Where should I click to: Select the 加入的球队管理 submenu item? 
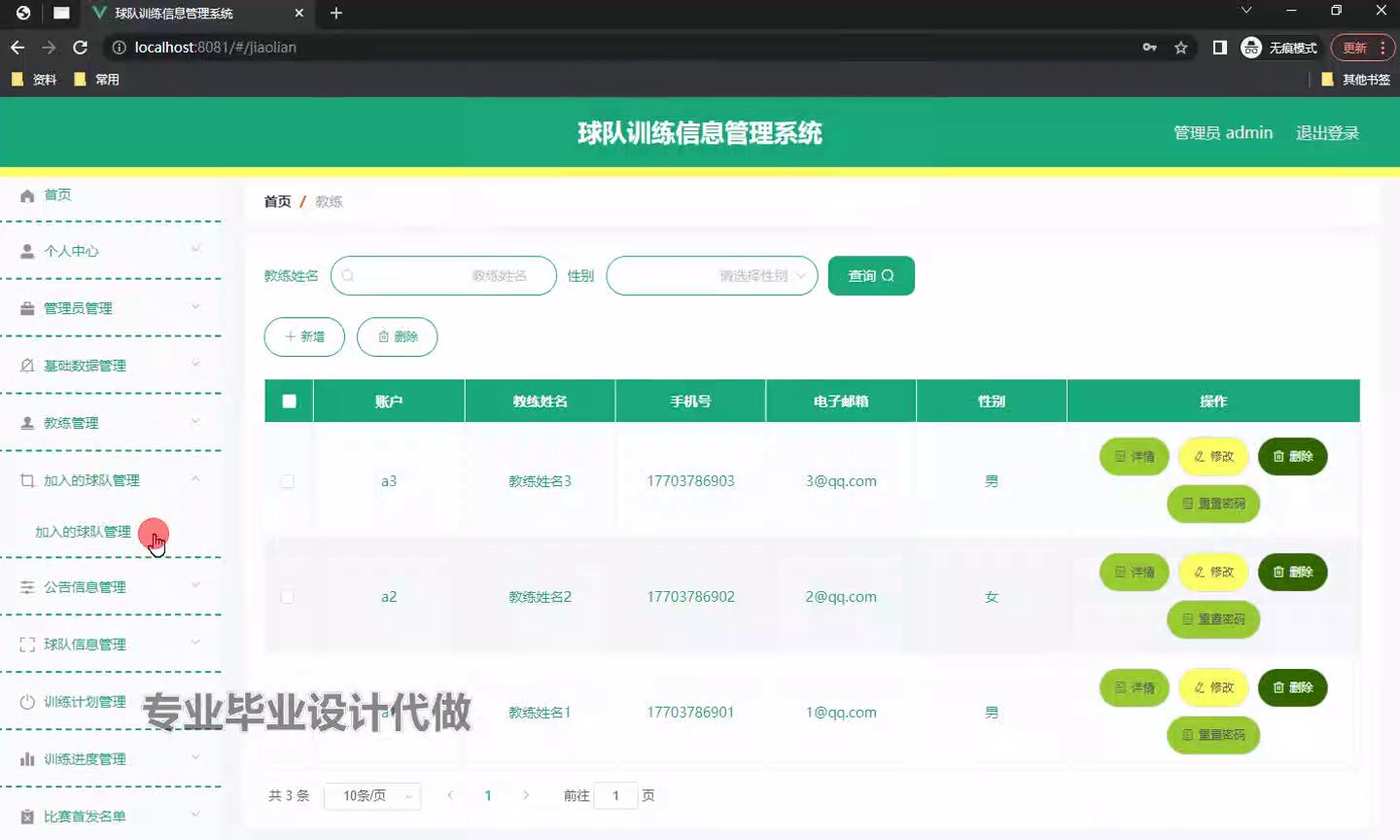83,532
